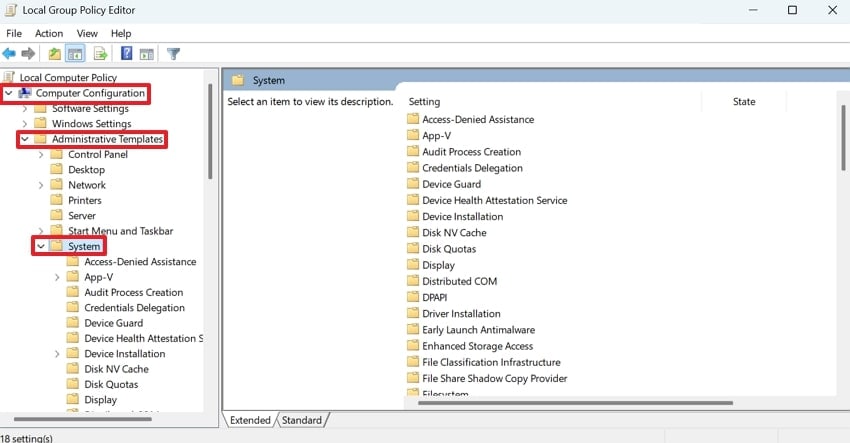Click the Export List toolbar icon

(100, 54)
